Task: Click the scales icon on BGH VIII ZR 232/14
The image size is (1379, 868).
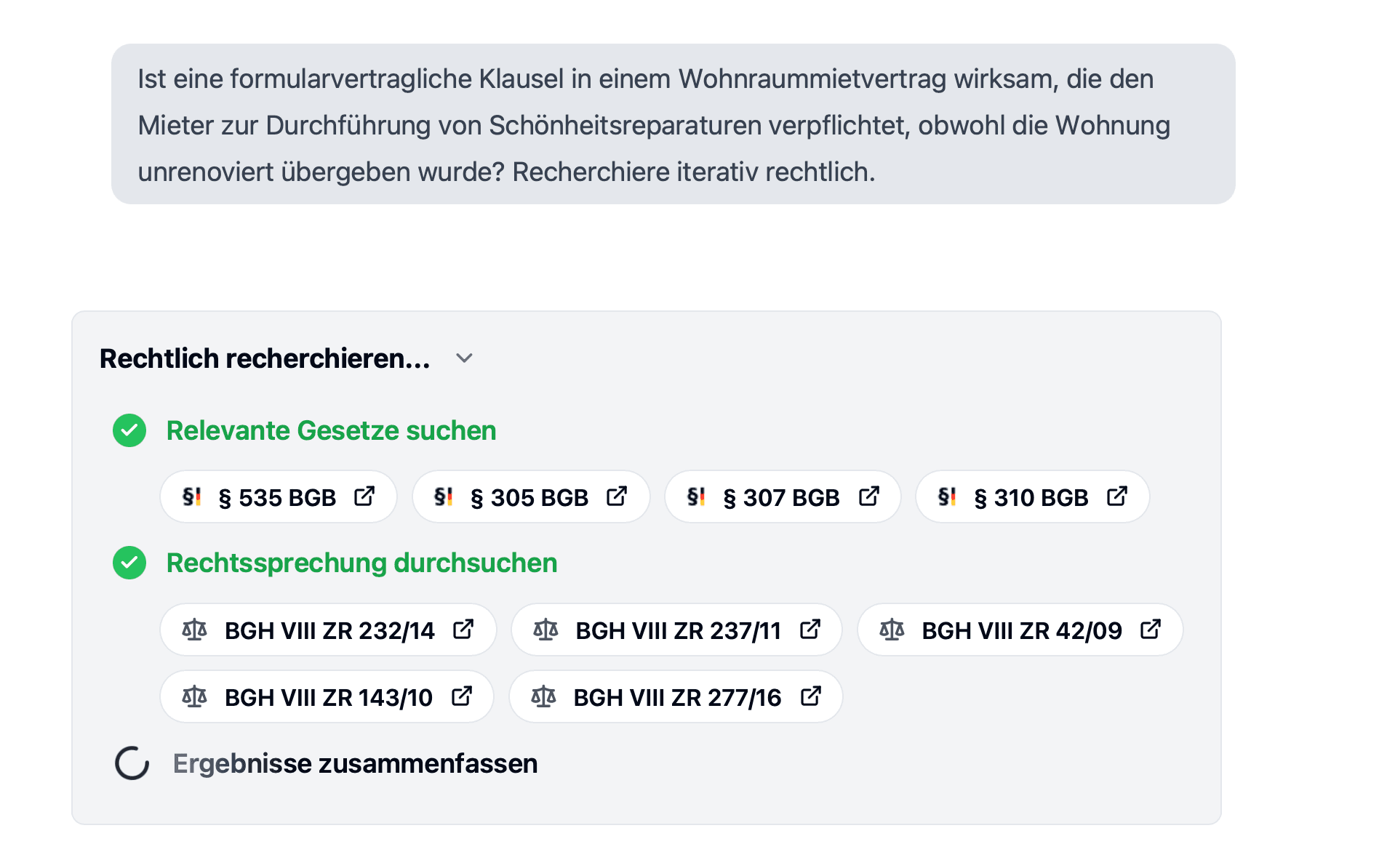Action: [193, 630]
